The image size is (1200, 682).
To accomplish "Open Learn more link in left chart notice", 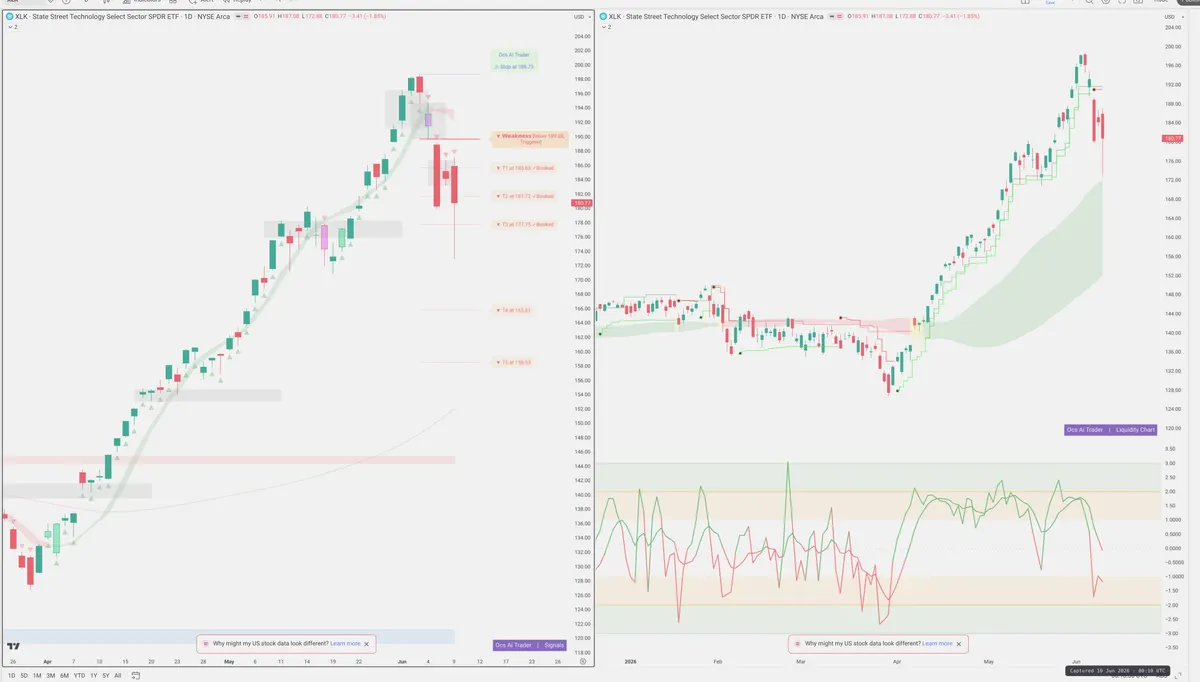I will tap(345, 644).
